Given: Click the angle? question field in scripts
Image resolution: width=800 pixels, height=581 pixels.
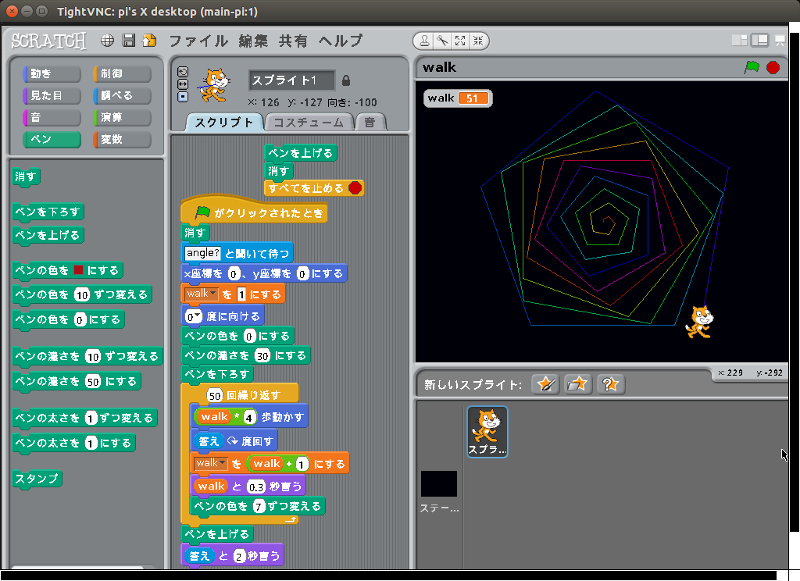Looking at the screenshot, I should coord(203,253).
